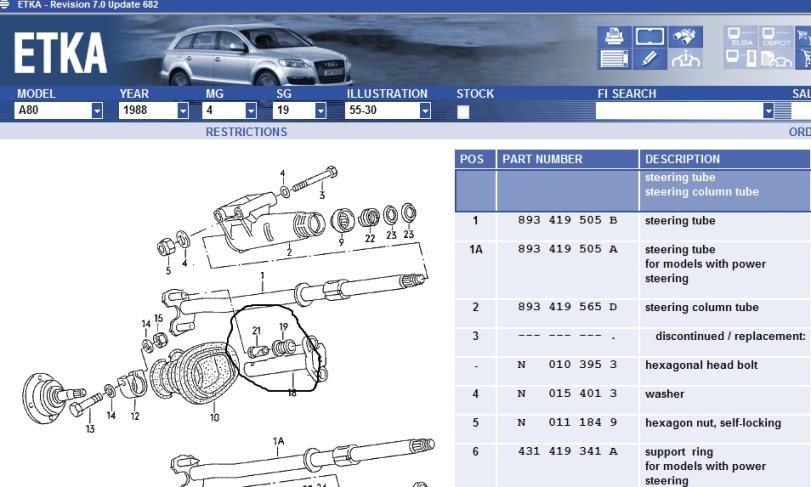This screenshot has width=811, height=487.
Task: Click 'hexagonal head bolt' description
Action: [x=701, y=365]
